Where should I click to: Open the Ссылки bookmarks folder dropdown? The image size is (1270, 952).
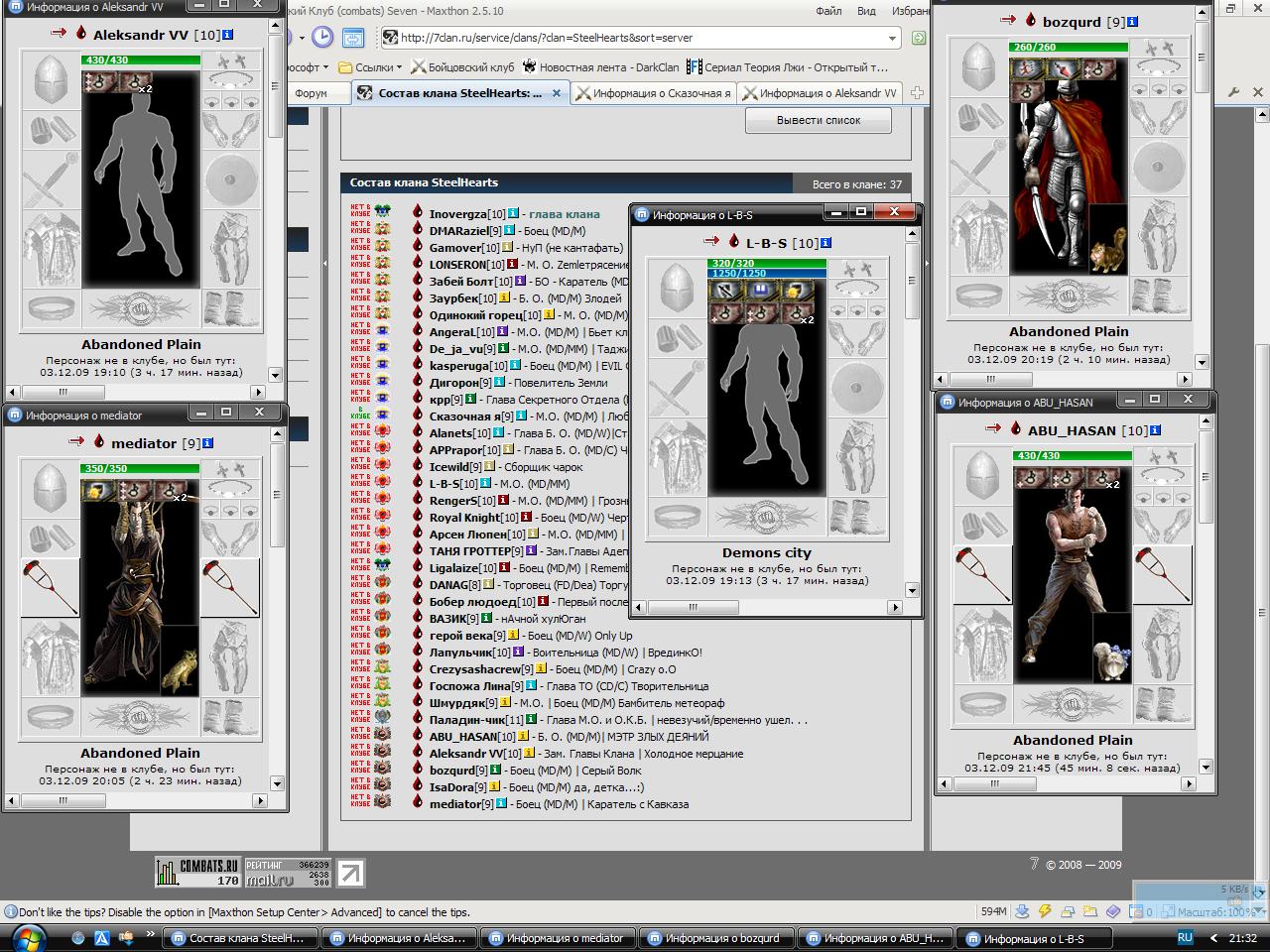370,67
